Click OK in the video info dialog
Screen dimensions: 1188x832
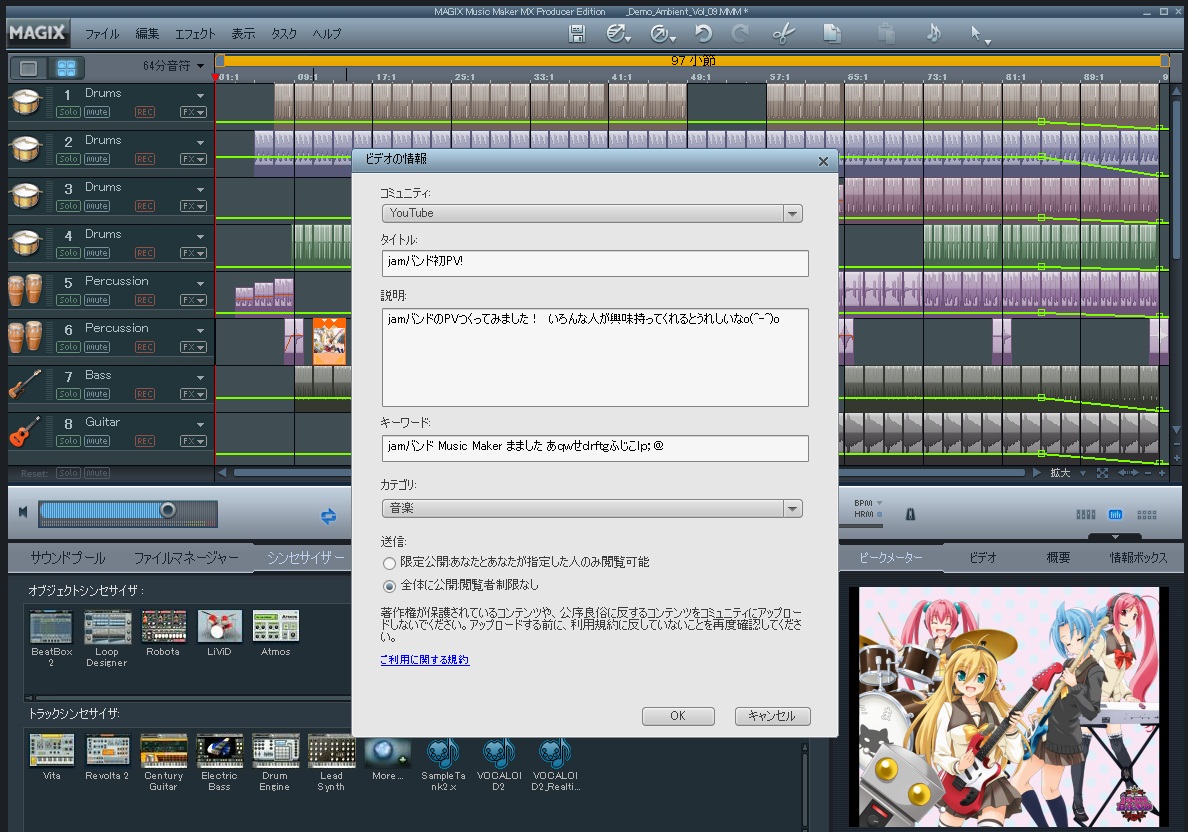pos(678,716)
